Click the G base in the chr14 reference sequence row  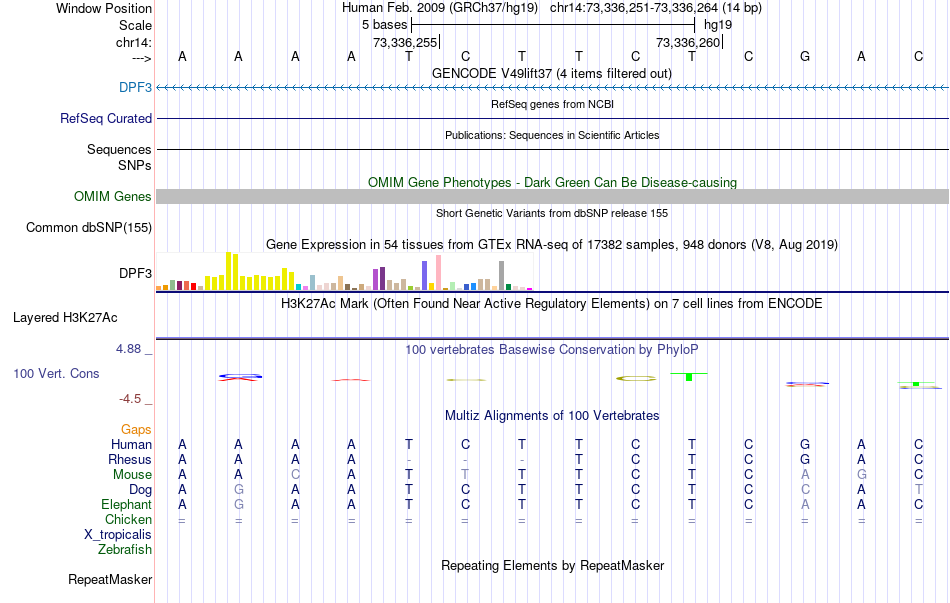805,56
